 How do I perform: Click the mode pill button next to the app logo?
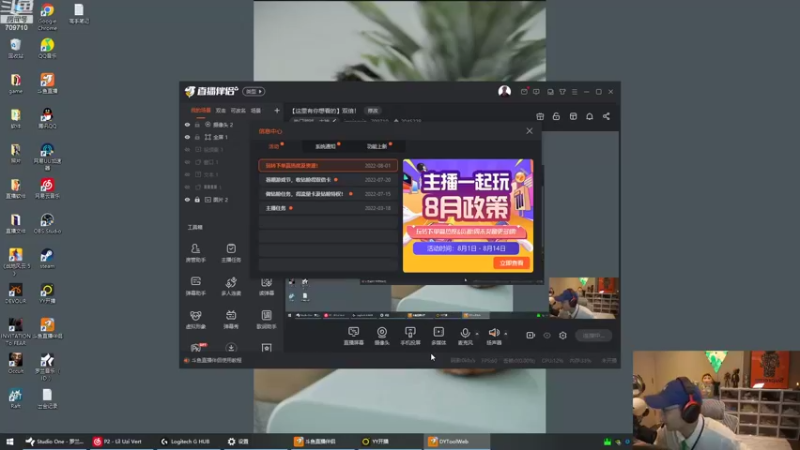tap(254, 91)
